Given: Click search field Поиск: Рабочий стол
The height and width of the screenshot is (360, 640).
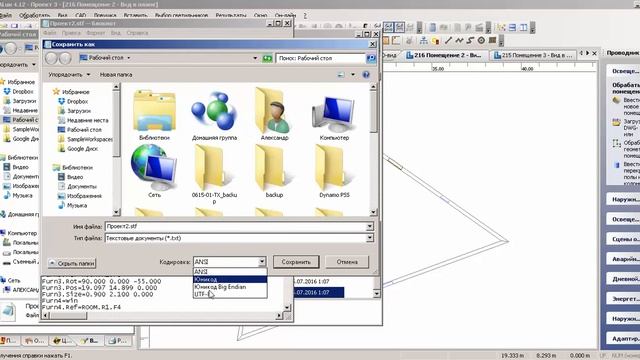Looking at the screenshot, I should point(320,58).
